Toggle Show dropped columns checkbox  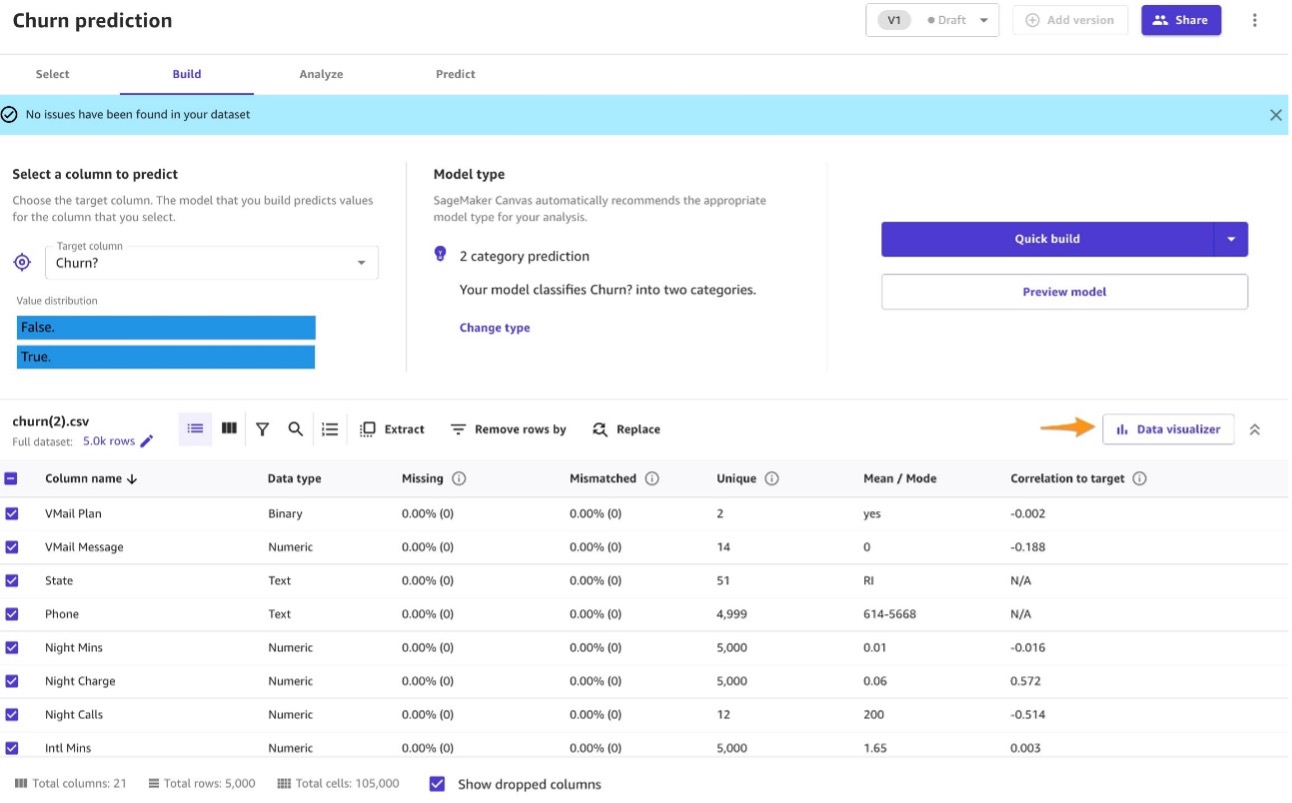click(x=437, y=784)
